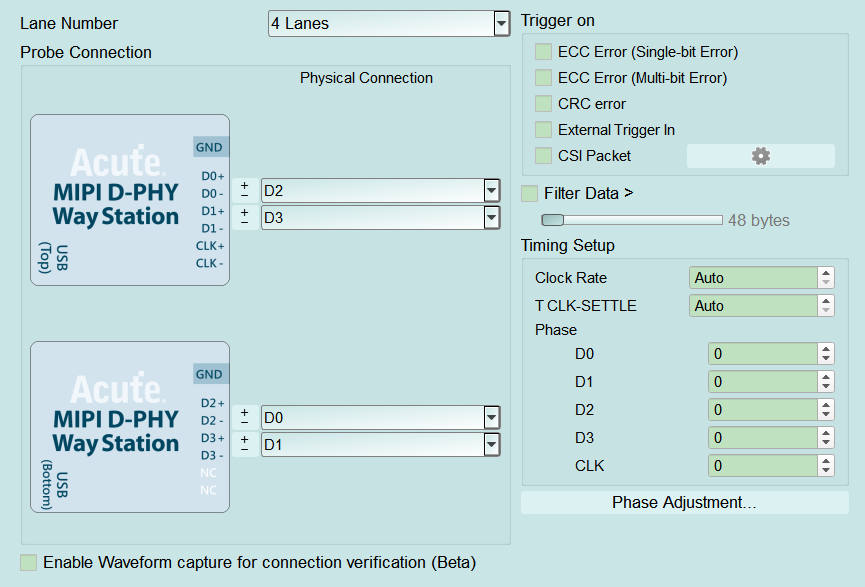The image size is (865, 587).
Task: Open CSI Packet settings gear button
Action: pyautogui.click(x=760, y=156)
